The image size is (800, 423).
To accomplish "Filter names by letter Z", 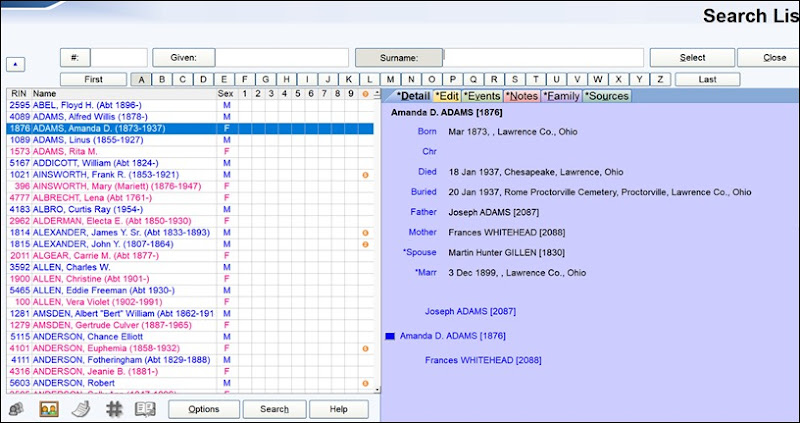I will click(x=660, y=80).
